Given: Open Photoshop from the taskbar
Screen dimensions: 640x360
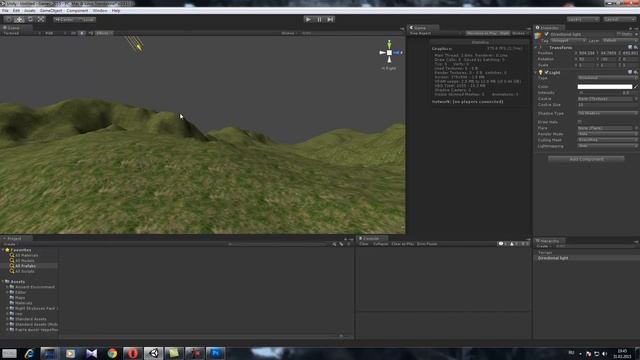Looking at the screenshot, I should coord(216,353).
